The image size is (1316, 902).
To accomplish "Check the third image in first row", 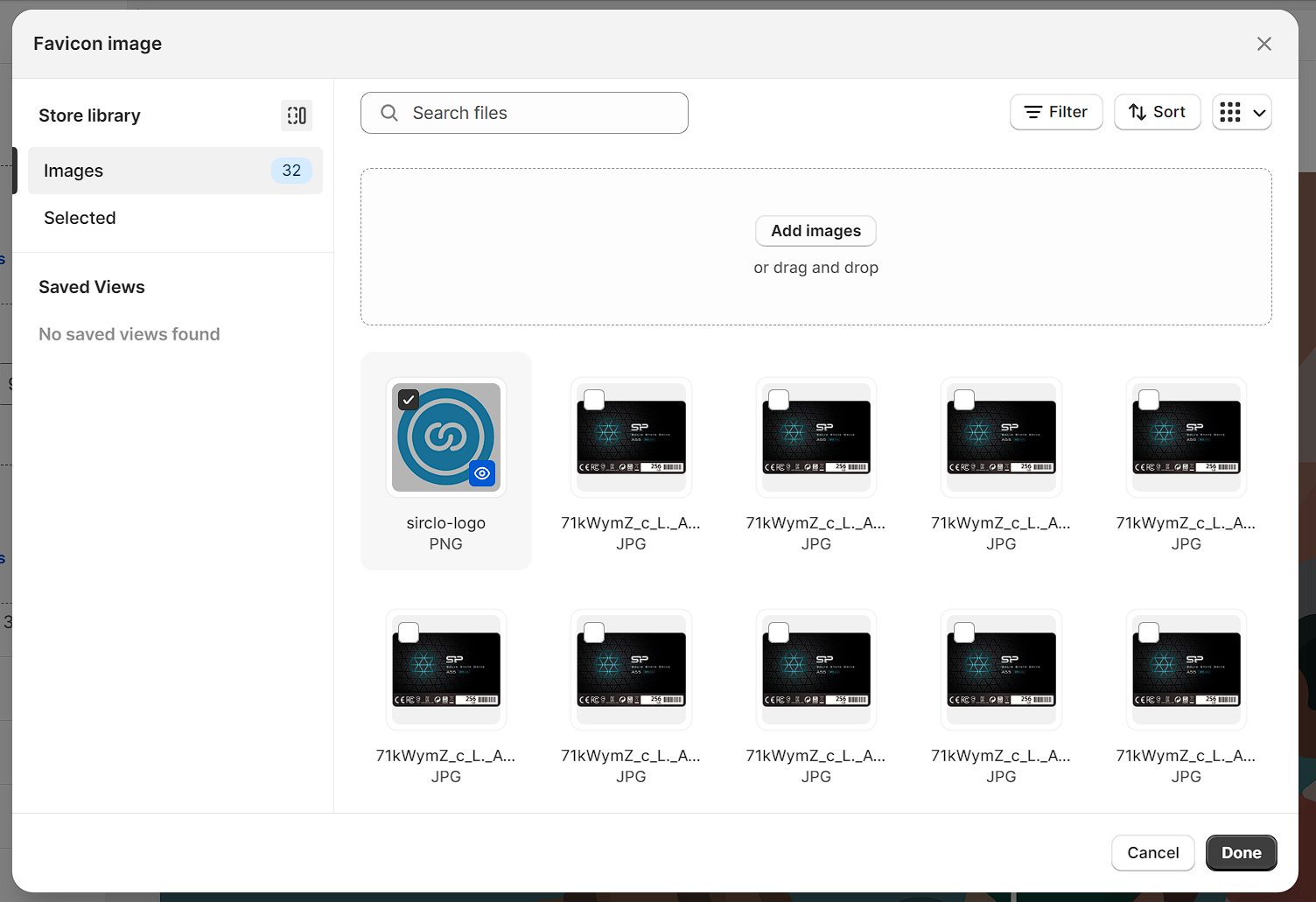I will 779,400.
